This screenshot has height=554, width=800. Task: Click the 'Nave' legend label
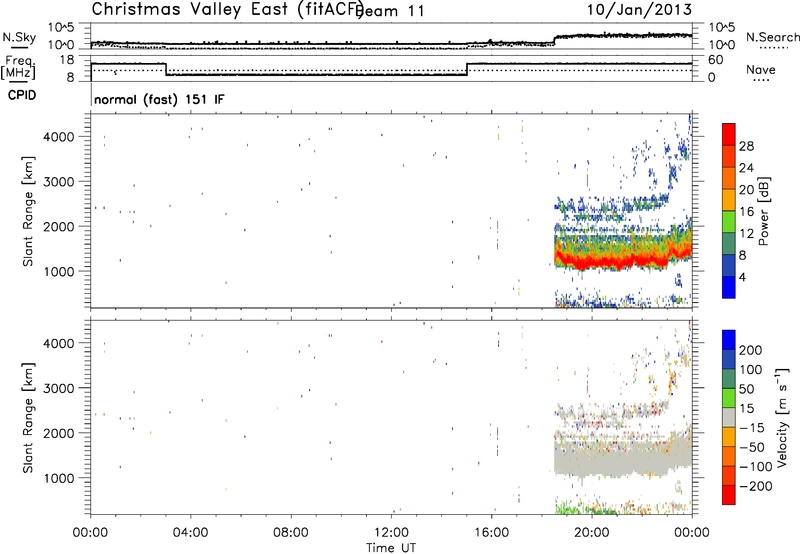tap(761, 69)
